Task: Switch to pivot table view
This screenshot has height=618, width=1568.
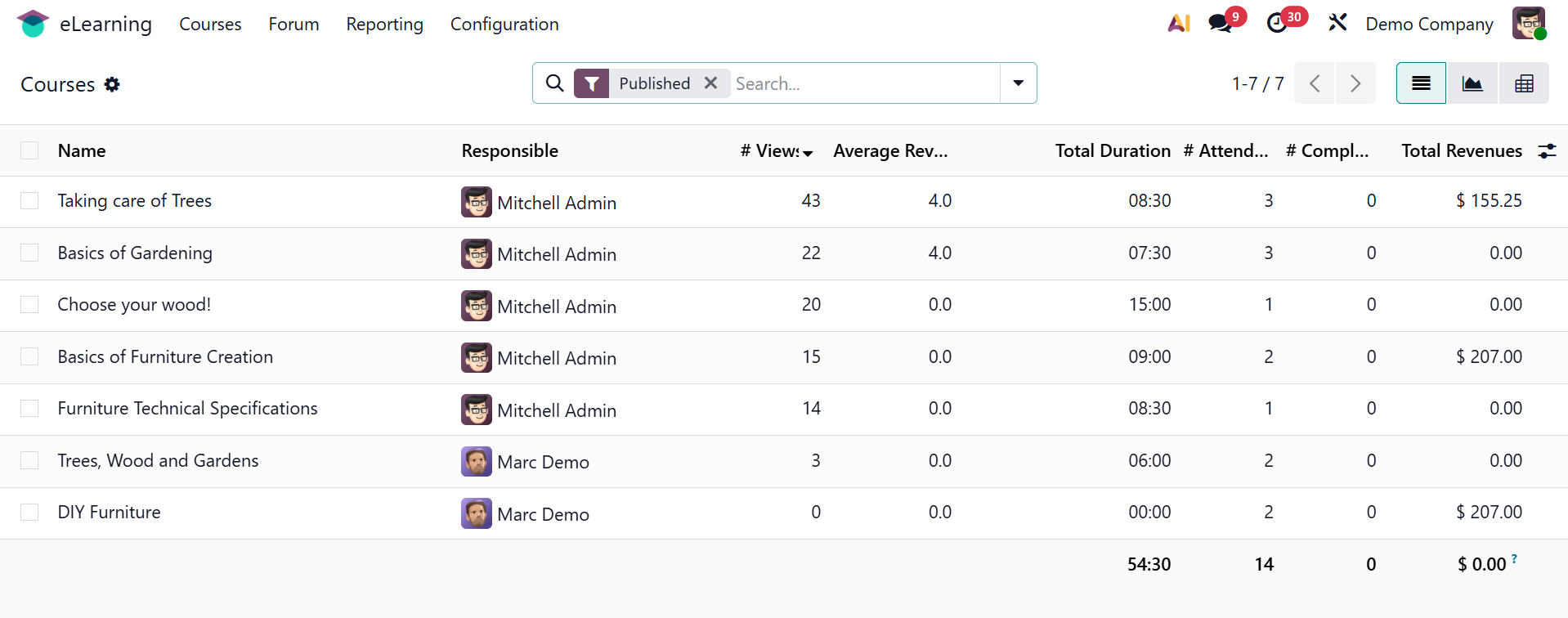Action: (x=1524, y=83)
